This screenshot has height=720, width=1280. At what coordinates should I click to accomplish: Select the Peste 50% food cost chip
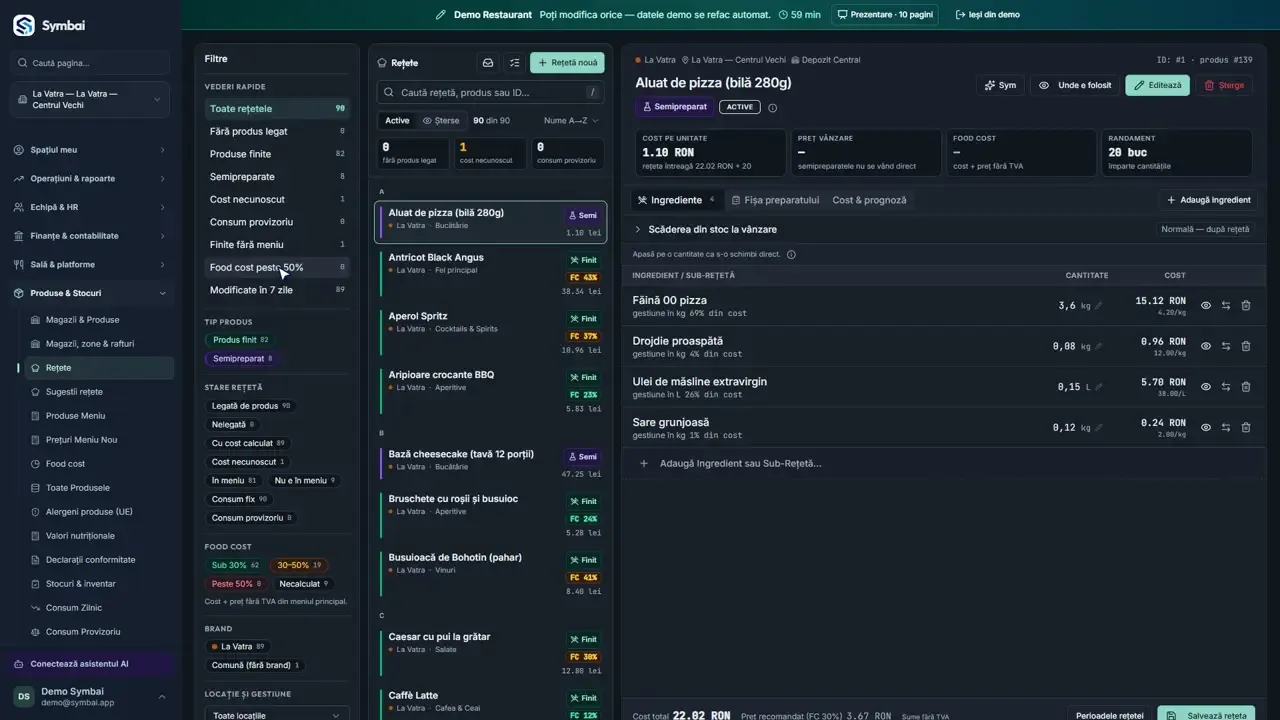236,584
